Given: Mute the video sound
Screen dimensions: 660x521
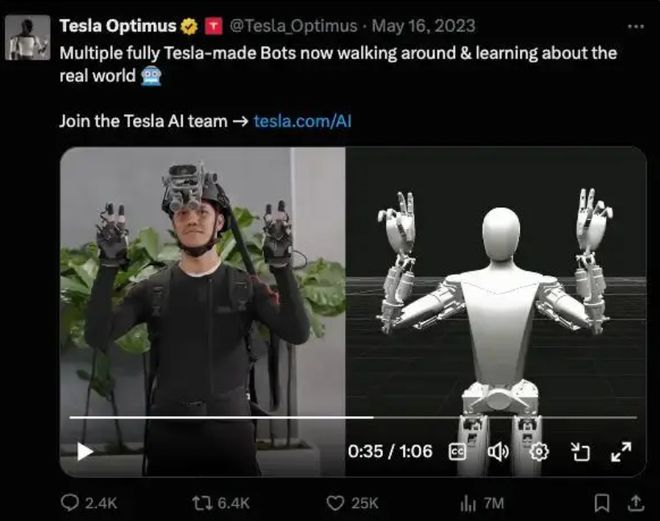Looking at the screenshot, I should pyautogui.click(x=497, y=452).
